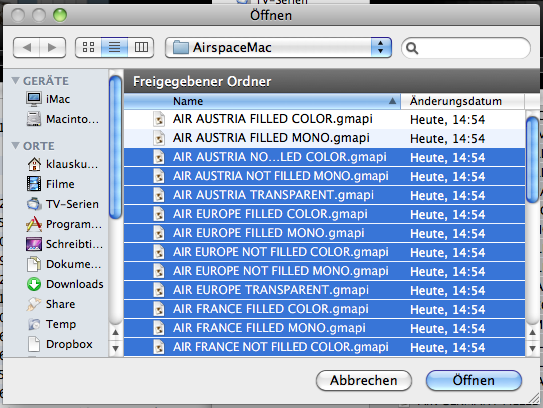Click in the search field

tap(466, 48)
